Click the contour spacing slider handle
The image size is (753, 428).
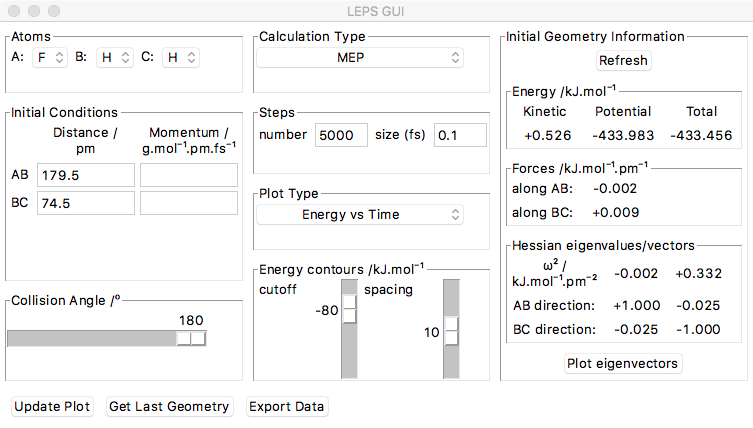[x=451, y=331]
